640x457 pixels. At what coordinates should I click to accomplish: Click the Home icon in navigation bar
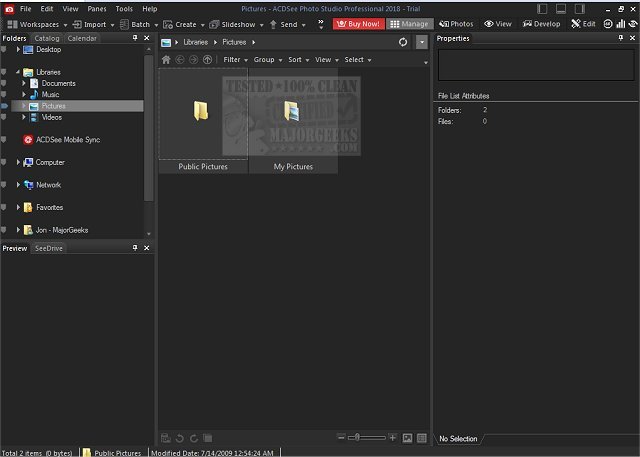coord(167,60)
